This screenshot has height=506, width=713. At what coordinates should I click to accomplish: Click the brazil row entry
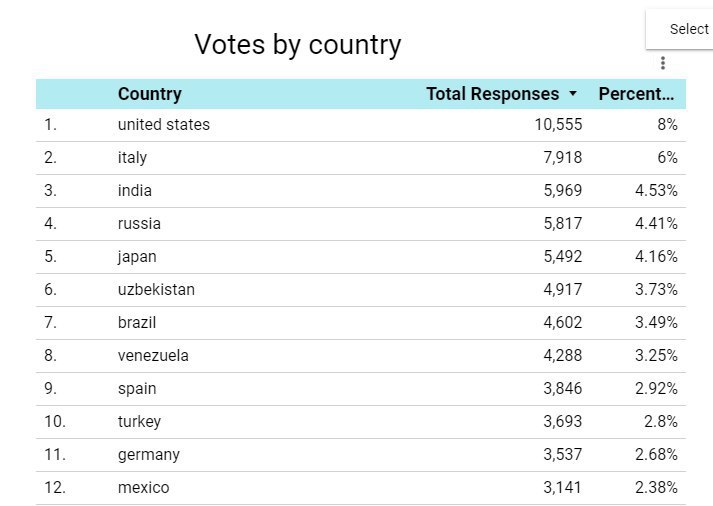tap(361, 322)
